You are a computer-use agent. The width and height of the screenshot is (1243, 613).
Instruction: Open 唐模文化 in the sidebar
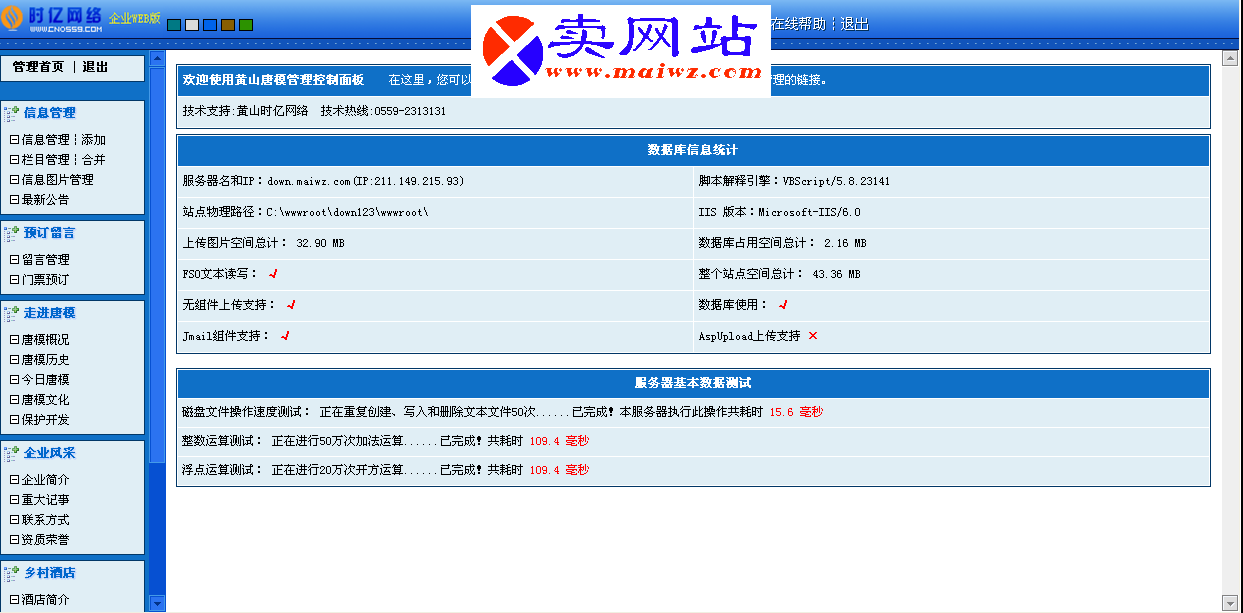click(x=46, y=400)
